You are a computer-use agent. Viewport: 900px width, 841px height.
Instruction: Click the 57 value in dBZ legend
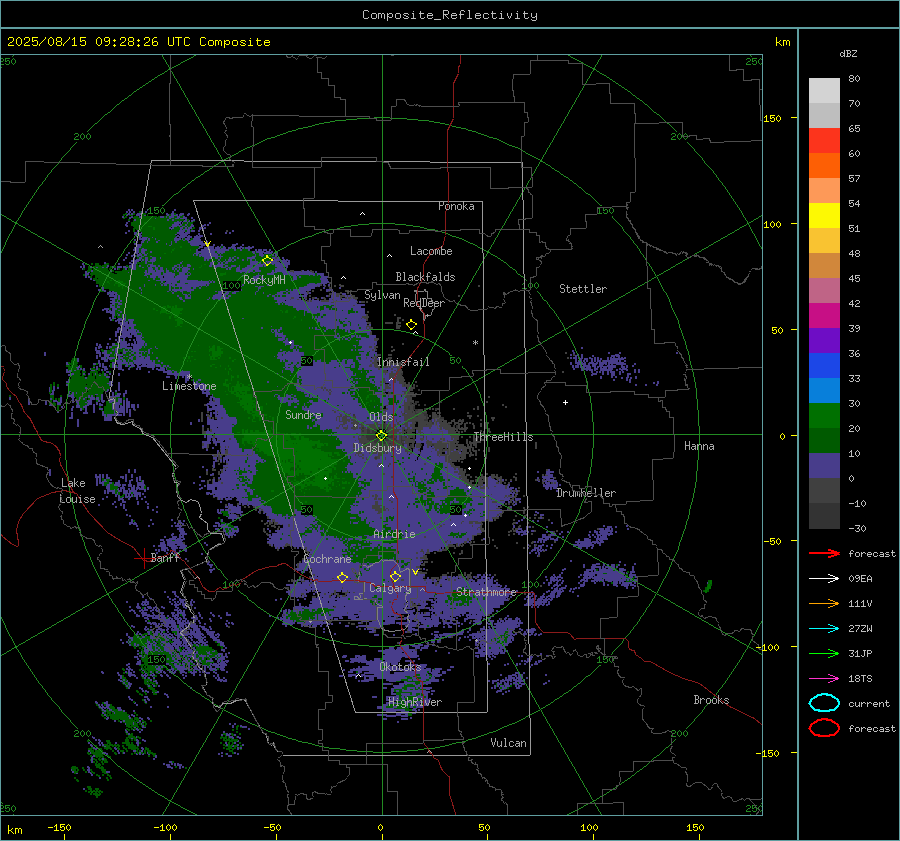(854, 179)
